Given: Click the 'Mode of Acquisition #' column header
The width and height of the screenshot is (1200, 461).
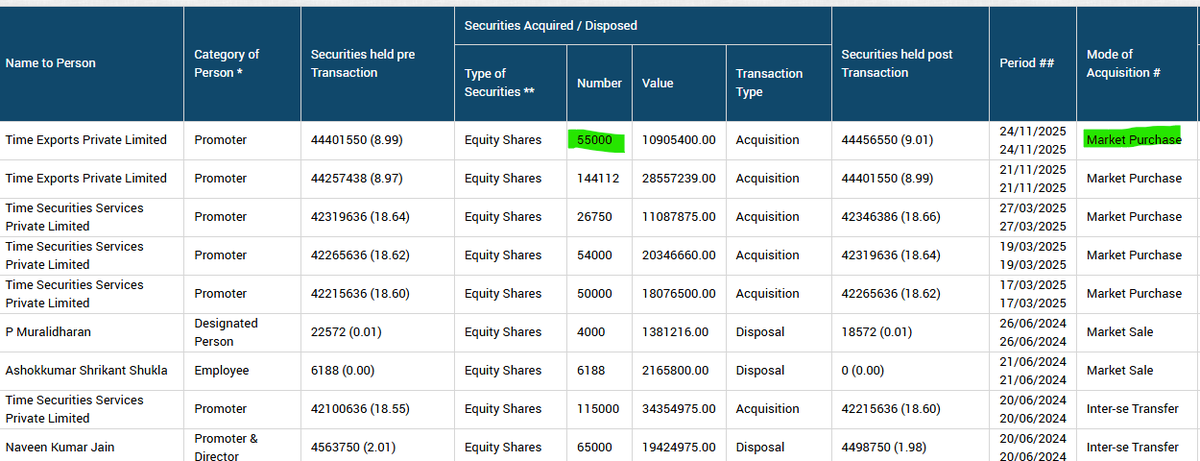Looking at the screenshot, I should point(1123,63).
